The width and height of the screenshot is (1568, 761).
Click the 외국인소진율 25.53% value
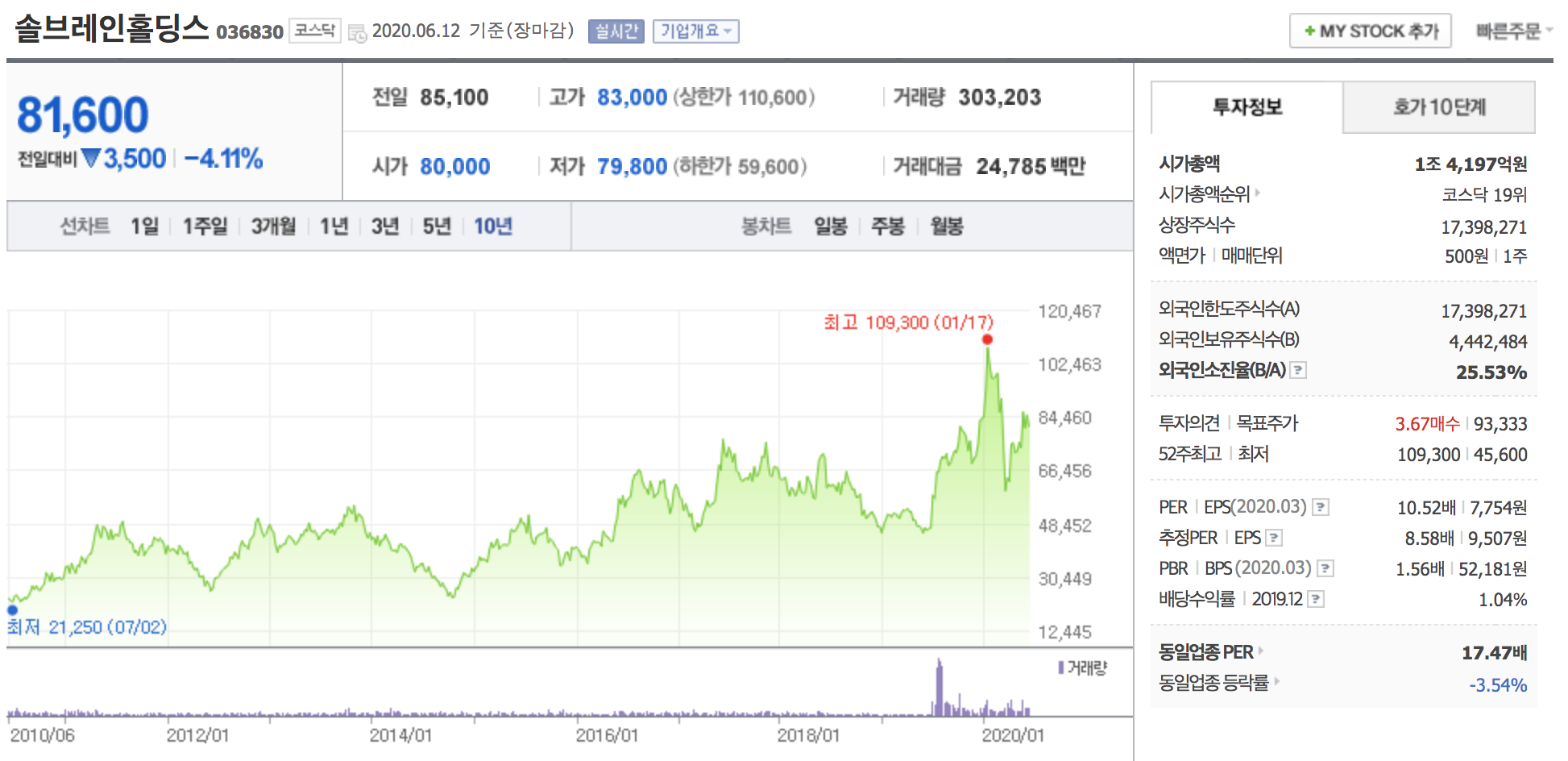[x=1491, y=372]
